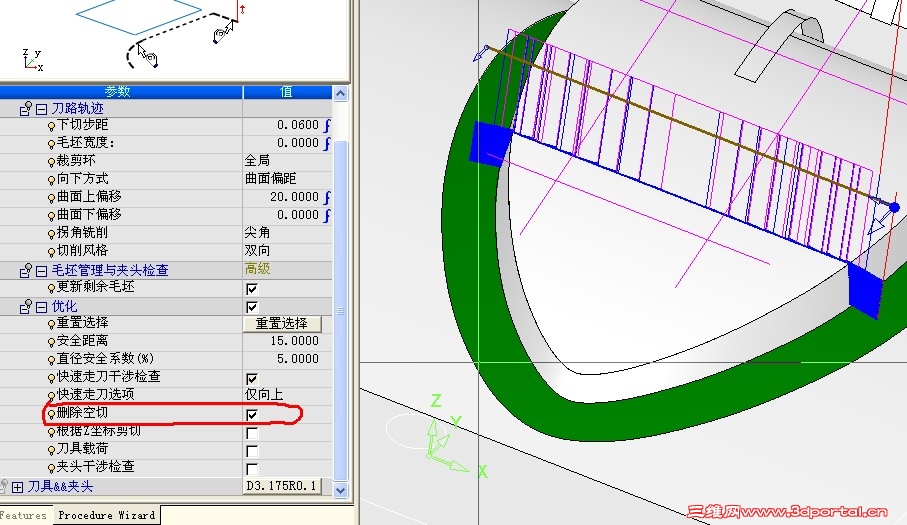This screenshot has width=907, height=525.
Task: Click the lock icon beside 优化
Action: (25, 306)
